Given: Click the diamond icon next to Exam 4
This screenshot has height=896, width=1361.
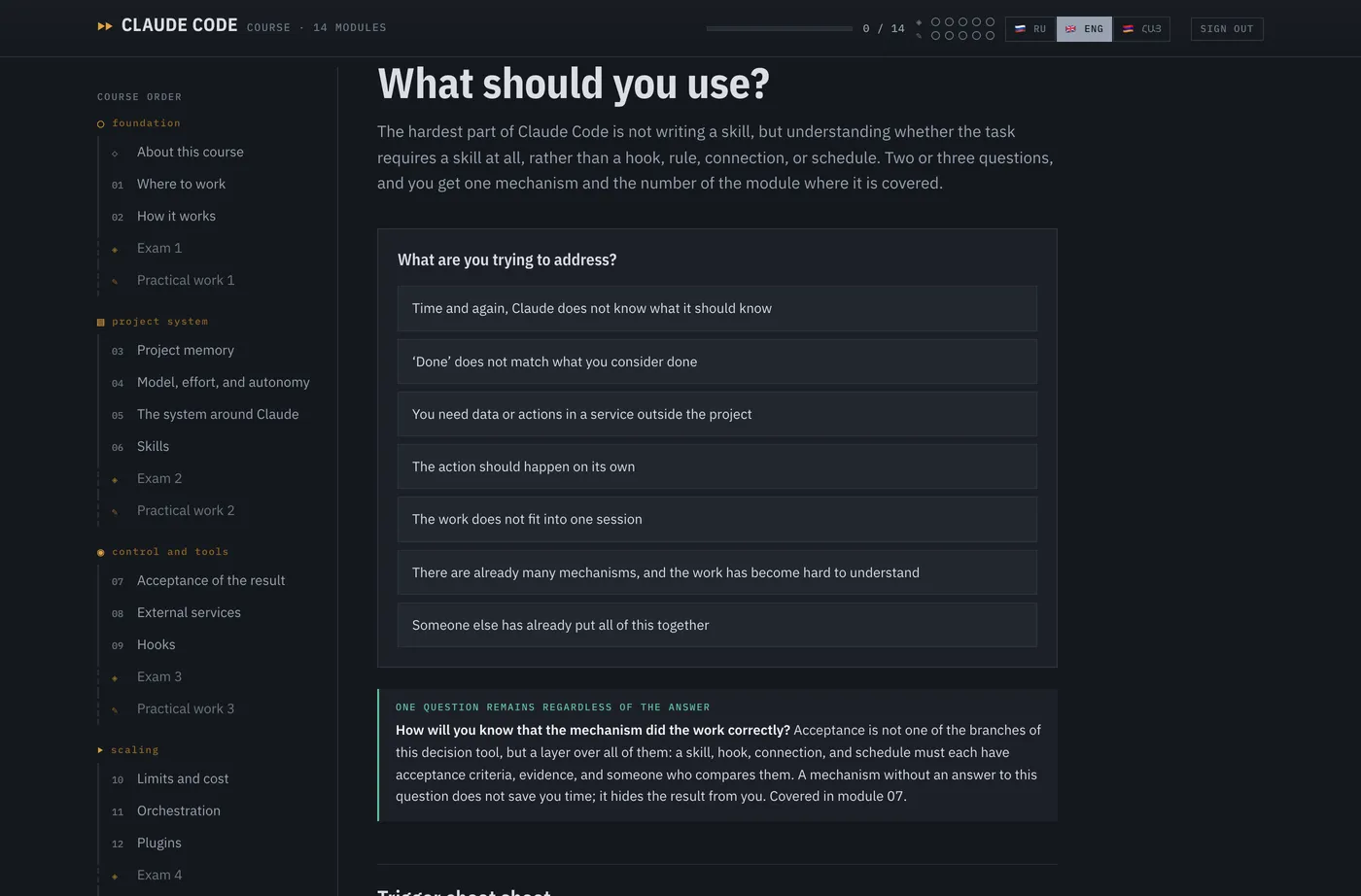Looking at the screenshot, I should pos(115,877).
